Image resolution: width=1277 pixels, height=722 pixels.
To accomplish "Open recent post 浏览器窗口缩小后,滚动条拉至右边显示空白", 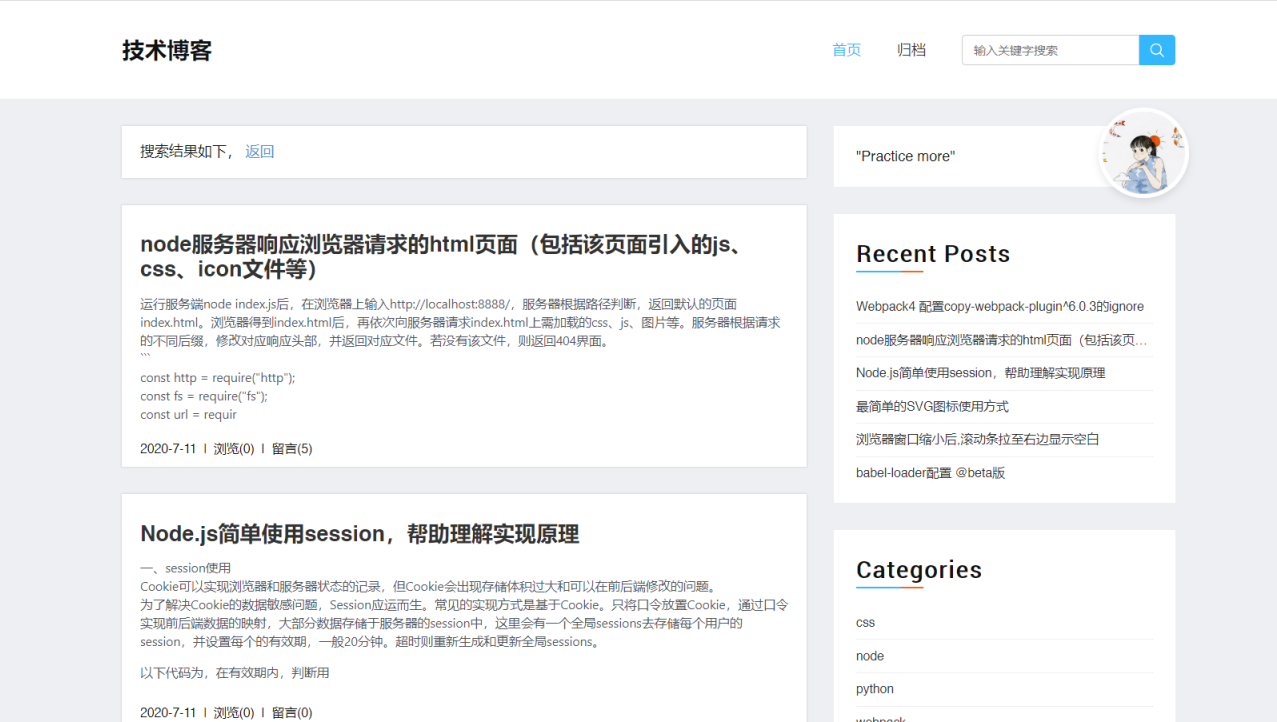I will (977, 439).
